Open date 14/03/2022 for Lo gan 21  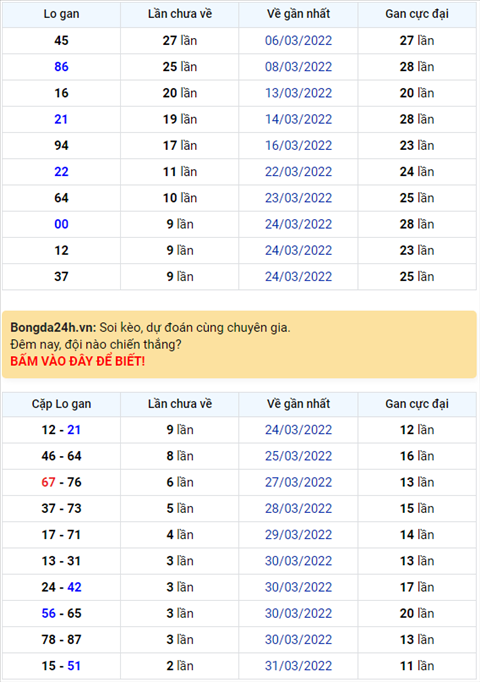click(x=298, y=119)
